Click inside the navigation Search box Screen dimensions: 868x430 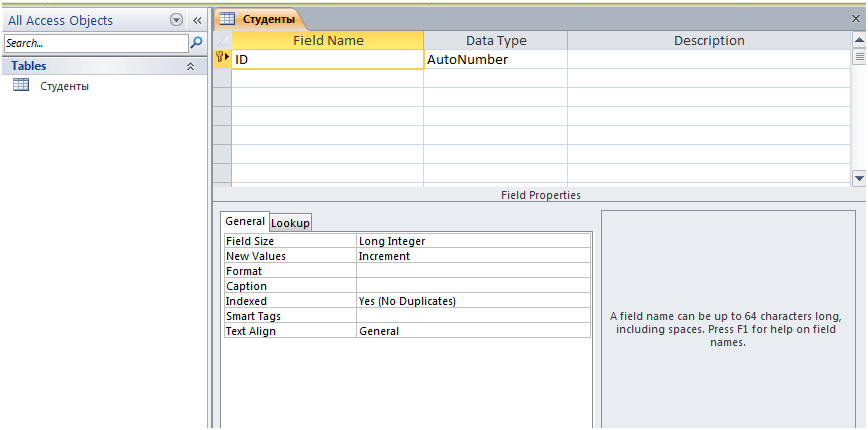(96, 43)
